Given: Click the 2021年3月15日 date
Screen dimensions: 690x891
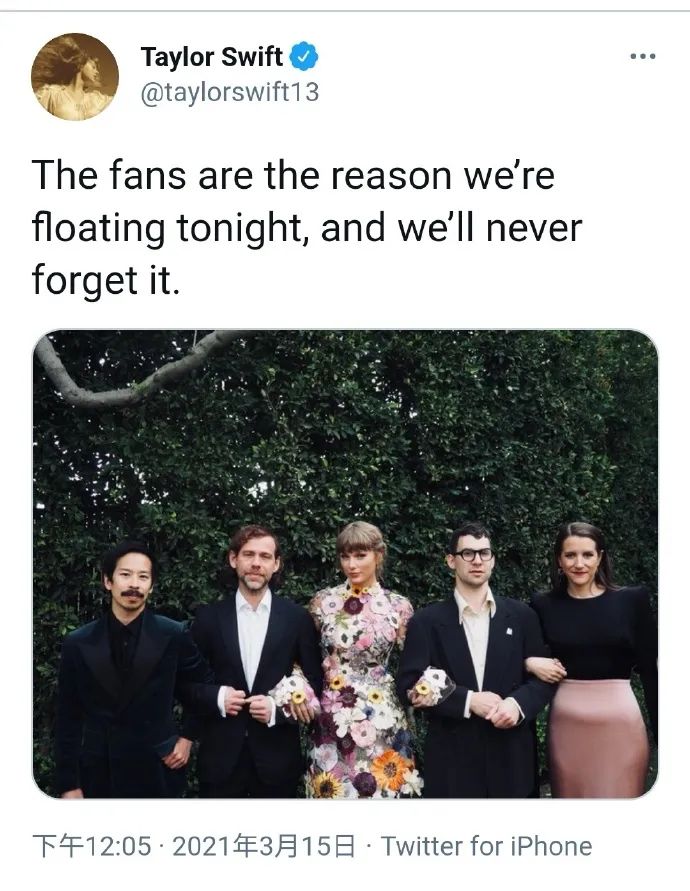Looking at the screenshot, I should point(264,846).
